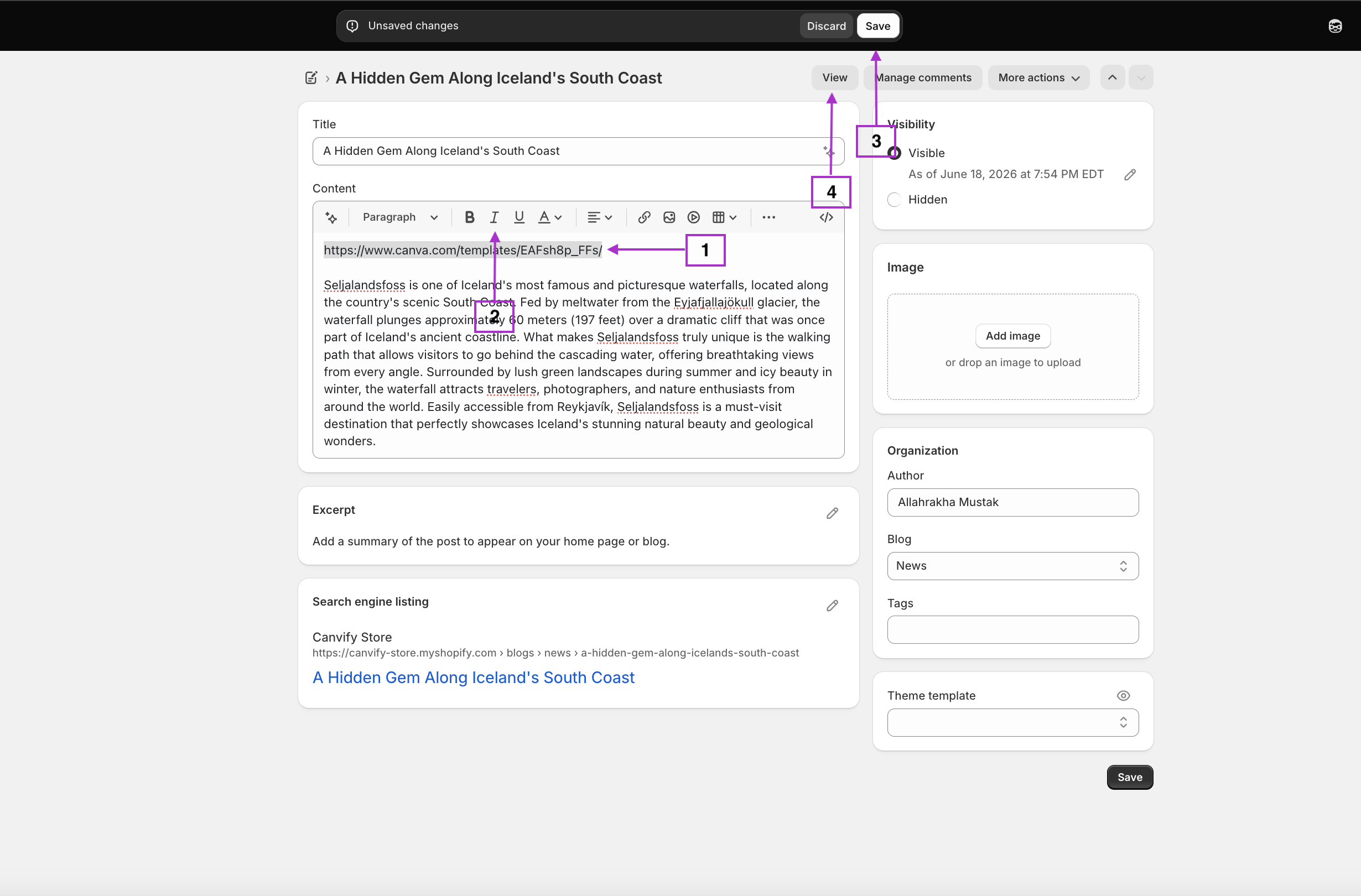Select the Hidden radio option
This screenshot has height=896, width=1361.
[x=895, y=200]
